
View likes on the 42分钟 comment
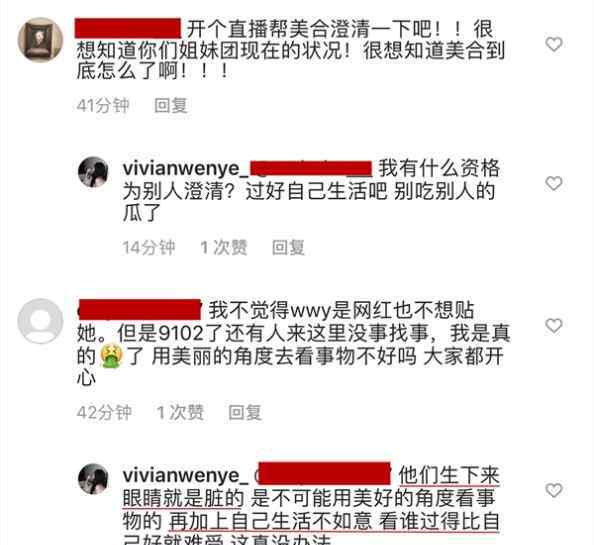pyautogui.click(x=180, y=412)
